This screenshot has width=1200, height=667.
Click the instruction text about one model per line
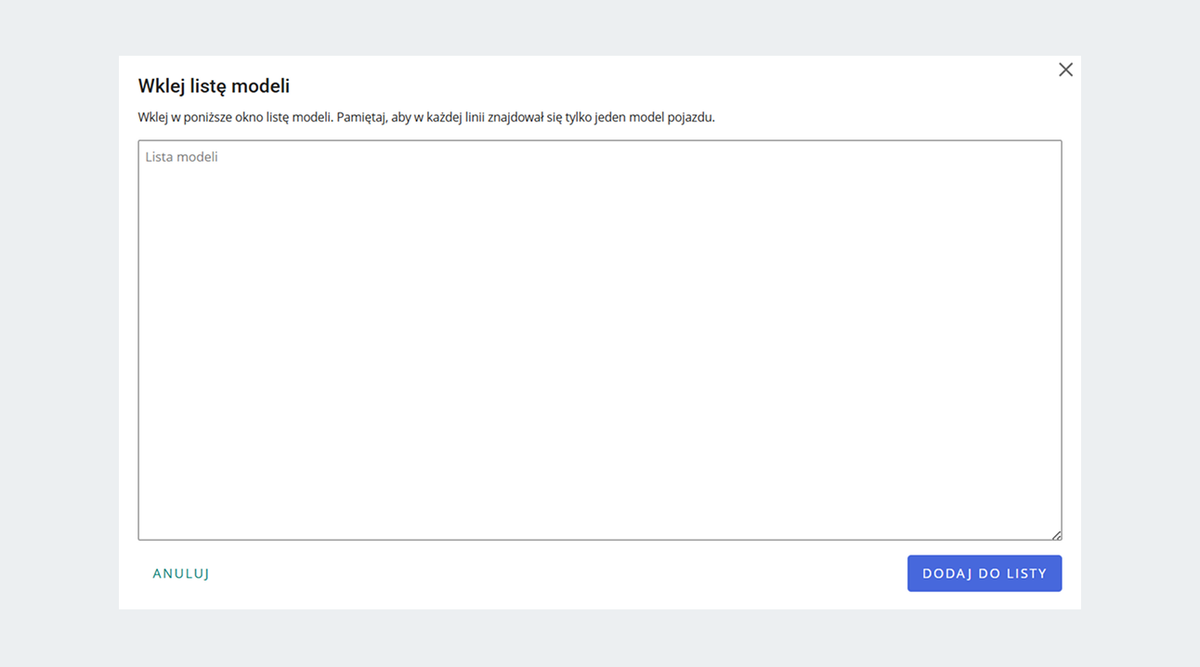tap(427, 117)
